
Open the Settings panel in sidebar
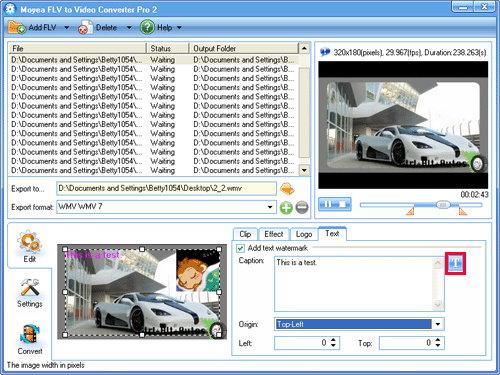30,293
